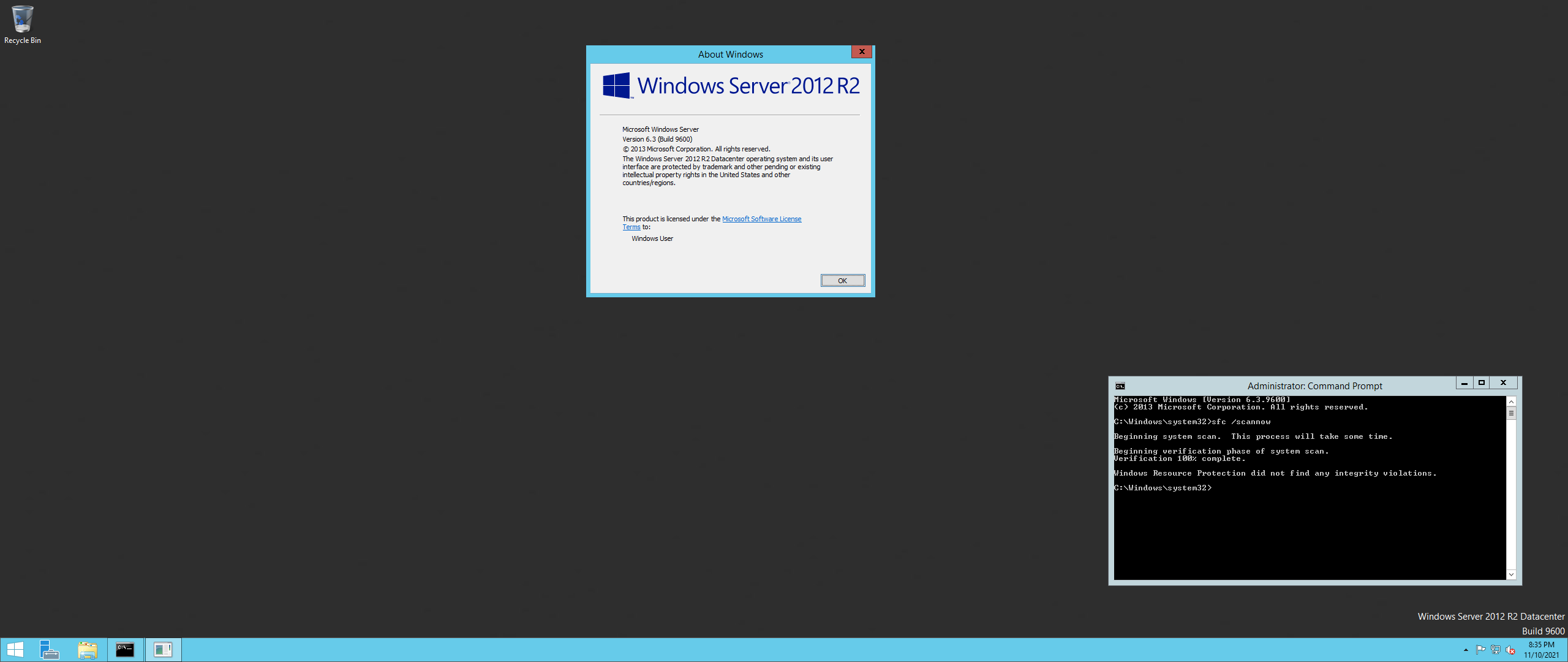Click the Windows Server 2012 R2 heading
The image size is (1568, 662).
748,86
